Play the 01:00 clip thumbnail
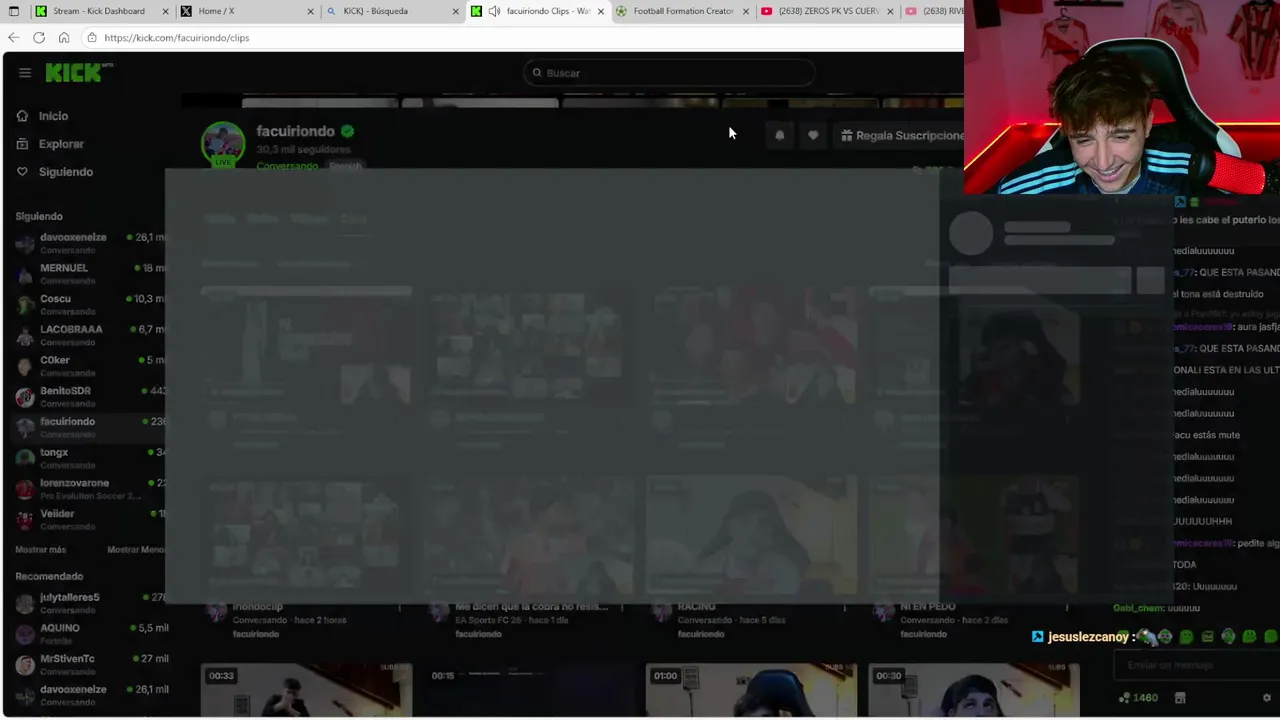 (x=751, y=690)
